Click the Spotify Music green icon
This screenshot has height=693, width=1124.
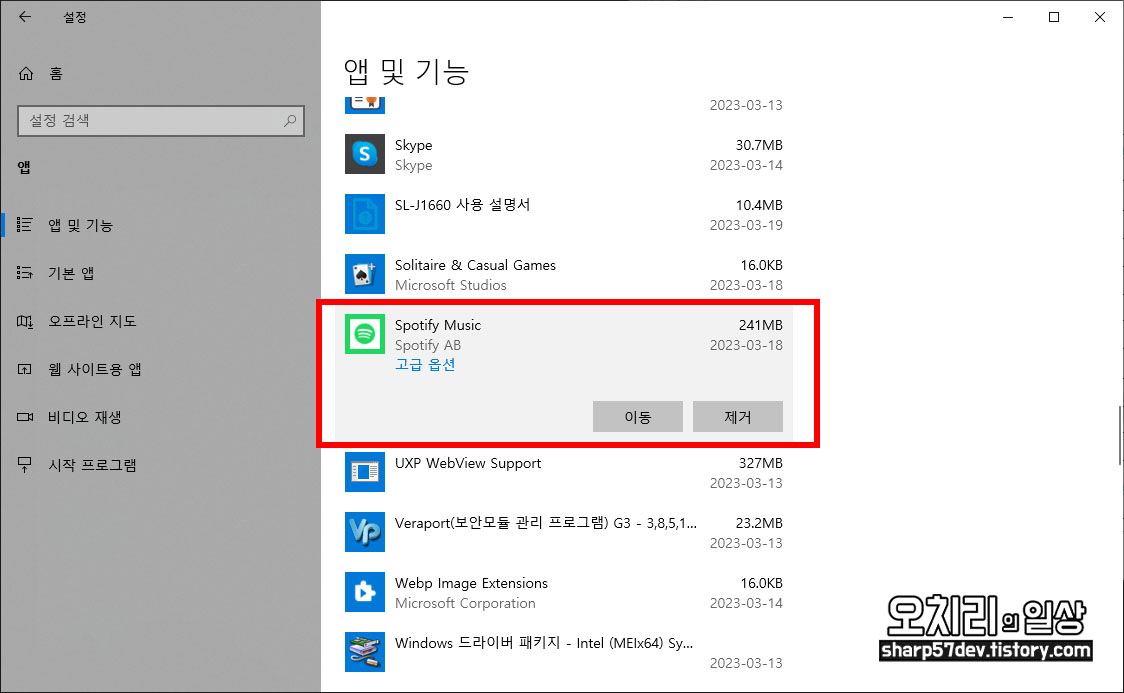tap(365, 334)
